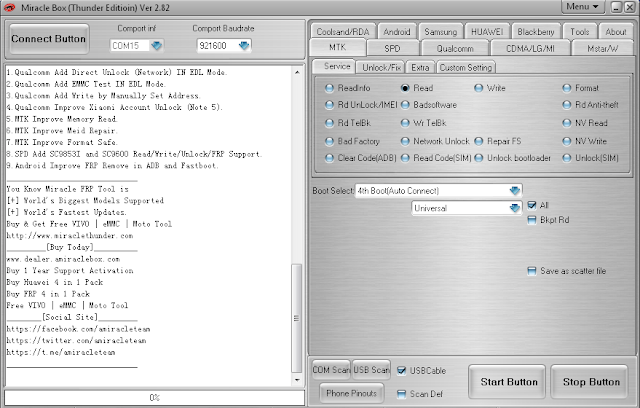The height and width of the screenshot is (408, 640).
Task: Open Phone Pinouts
Action: coord(351,393)
